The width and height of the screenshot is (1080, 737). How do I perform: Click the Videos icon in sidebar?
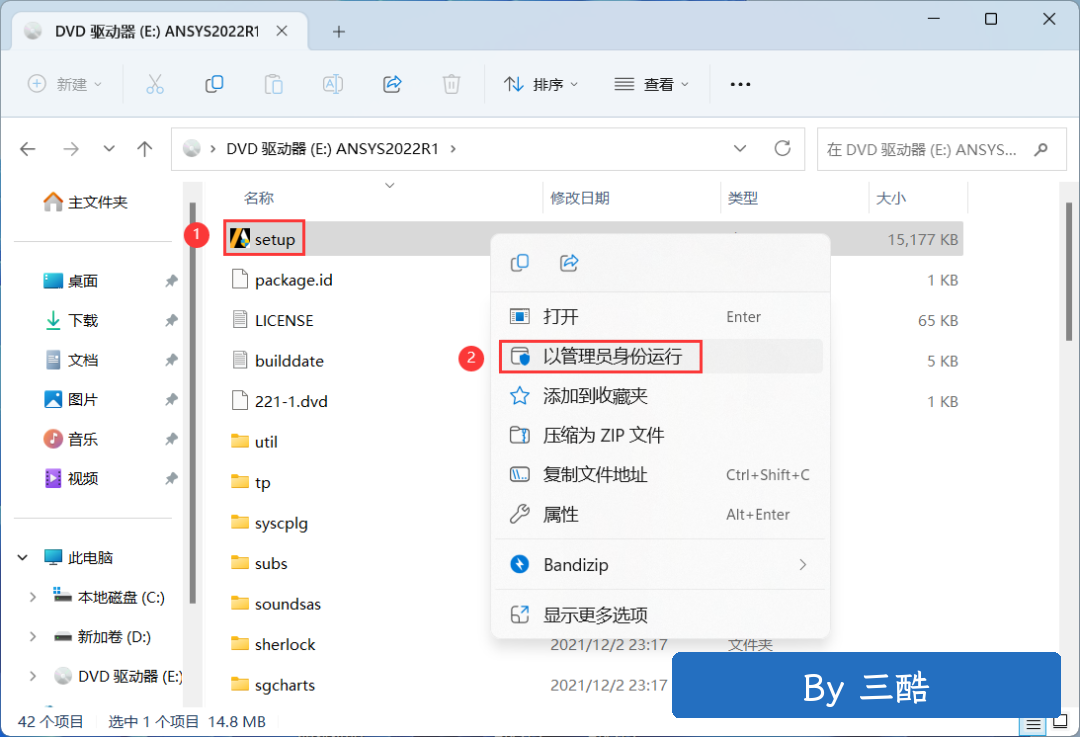(x=53, y=478)
